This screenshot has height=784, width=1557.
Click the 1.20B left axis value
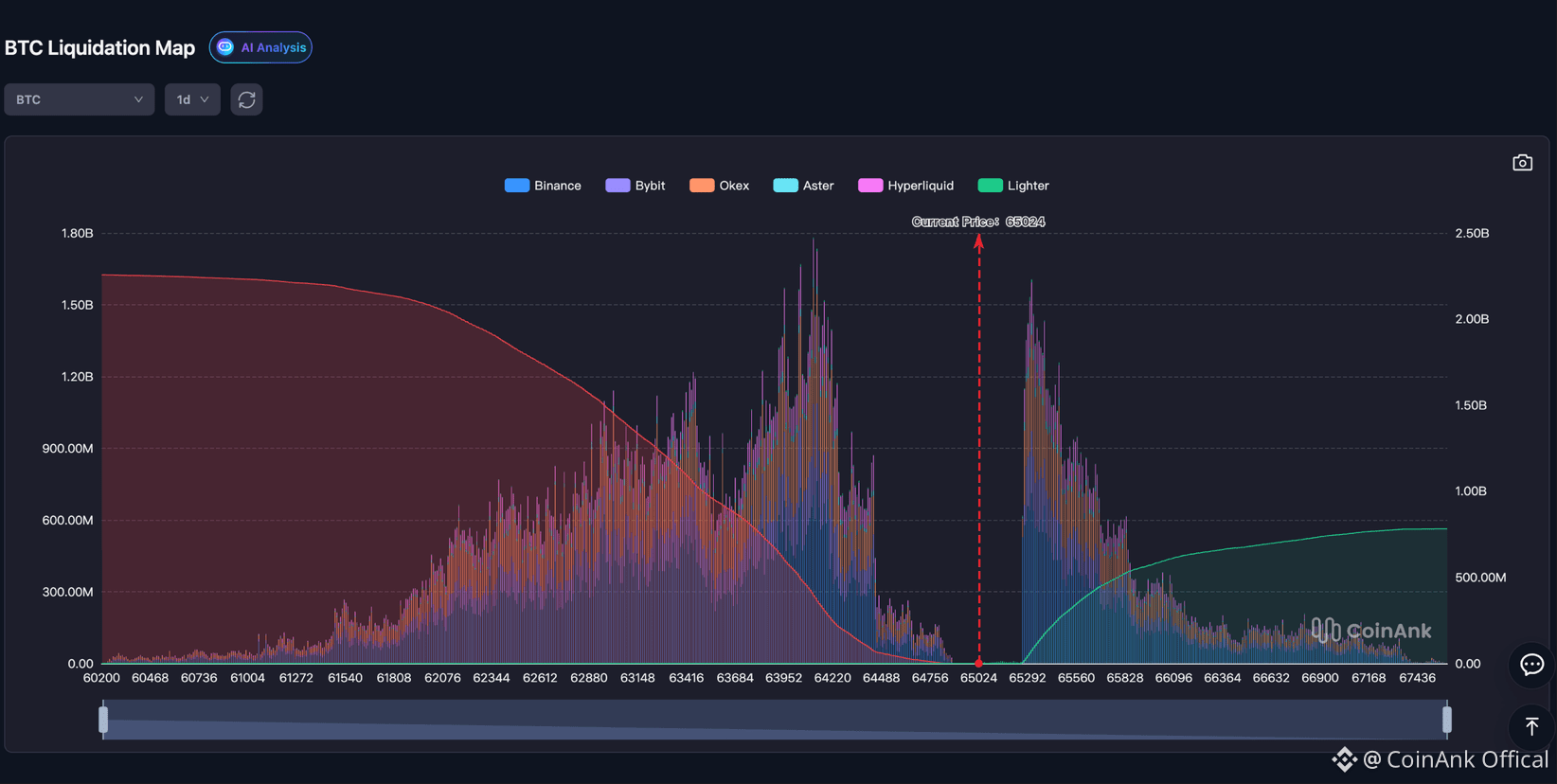click(x=77, y=377)
